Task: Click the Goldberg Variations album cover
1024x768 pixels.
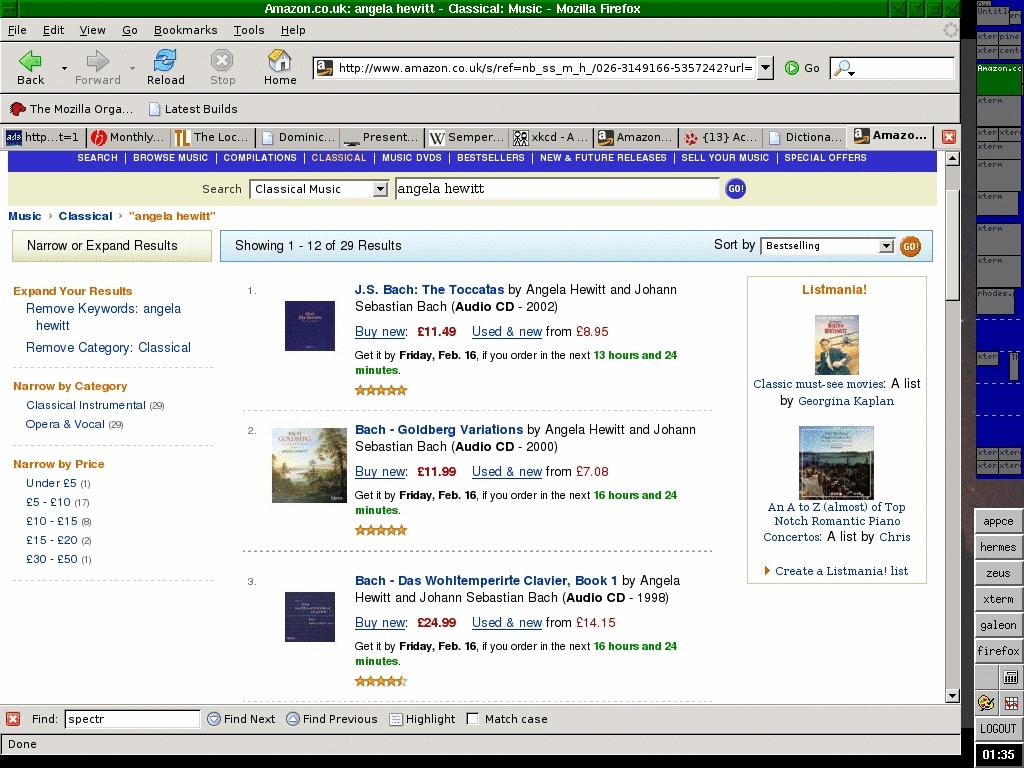Action: (309, 465)
